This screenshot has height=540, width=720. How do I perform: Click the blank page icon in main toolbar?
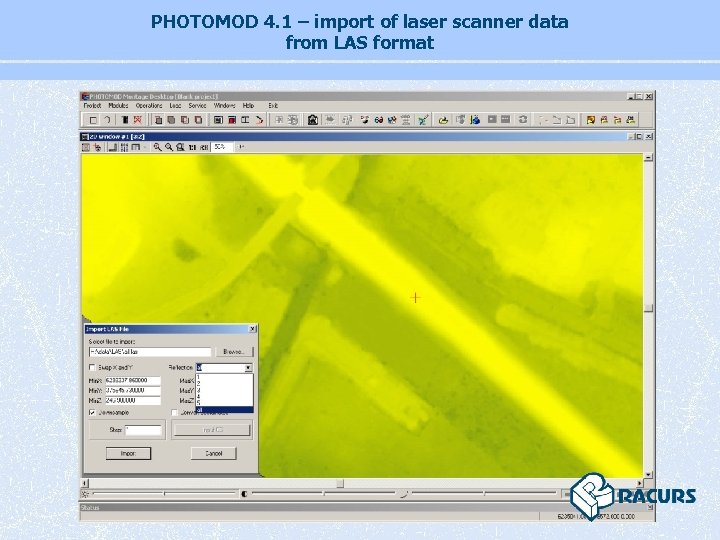coord(93,120)
